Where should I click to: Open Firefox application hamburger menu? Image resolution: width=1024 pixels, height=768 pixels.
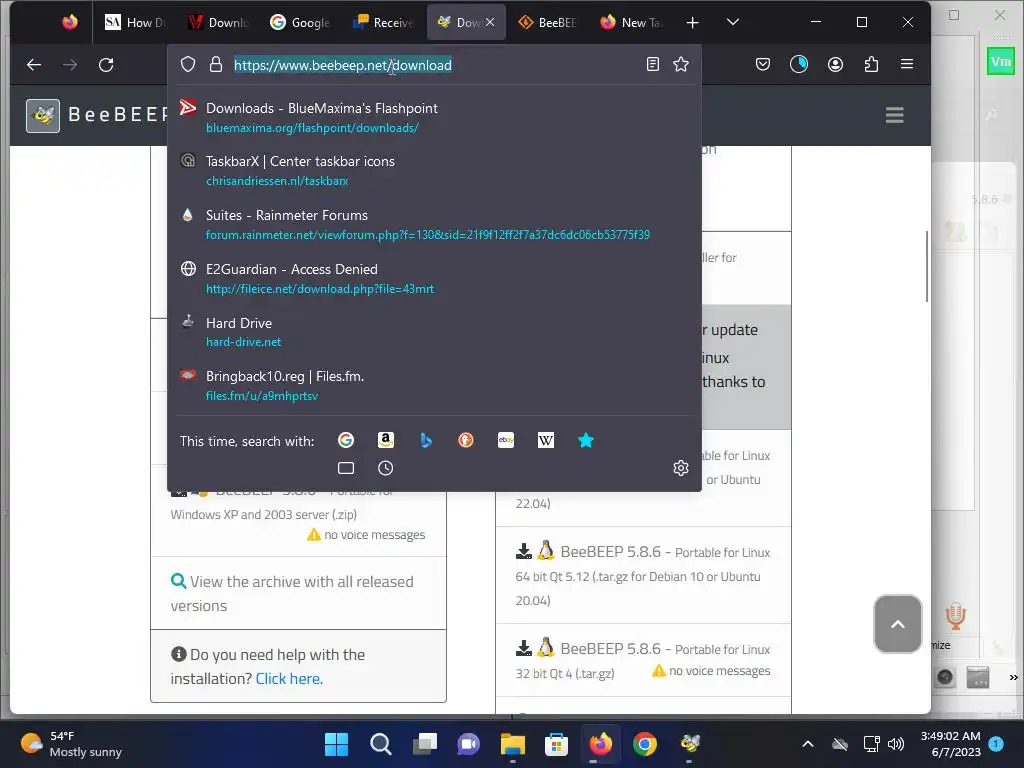907,64
